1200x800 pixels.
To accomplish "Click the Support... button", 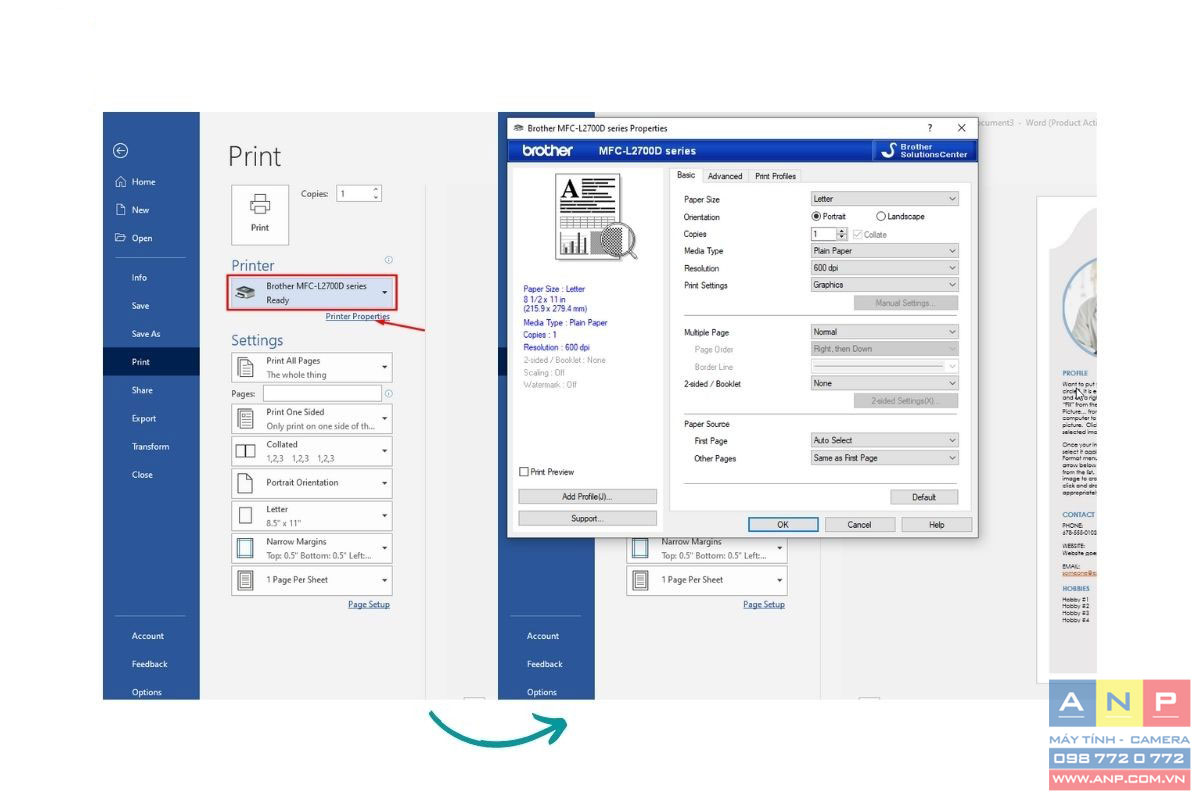I will coord(587,518).
